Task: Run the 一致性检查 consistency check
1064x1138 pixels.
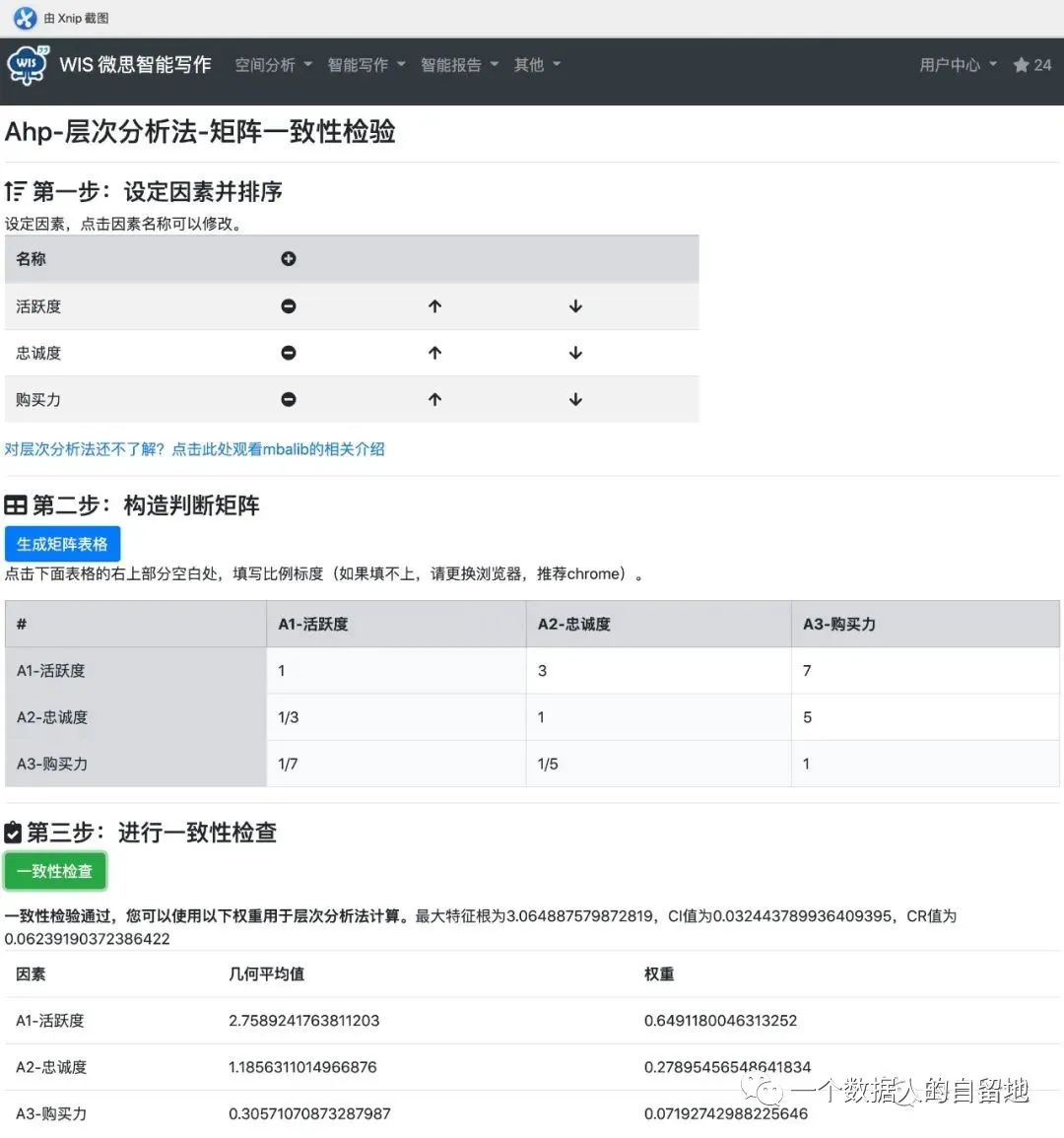Action: (x=55, y=870)
